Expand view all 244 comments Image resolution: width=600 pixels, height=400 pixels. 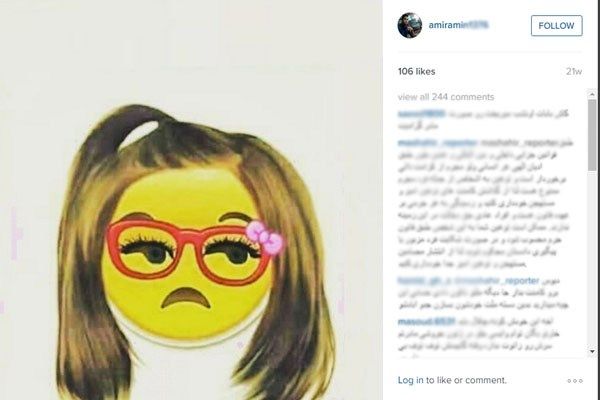click(x=446, y=97)
